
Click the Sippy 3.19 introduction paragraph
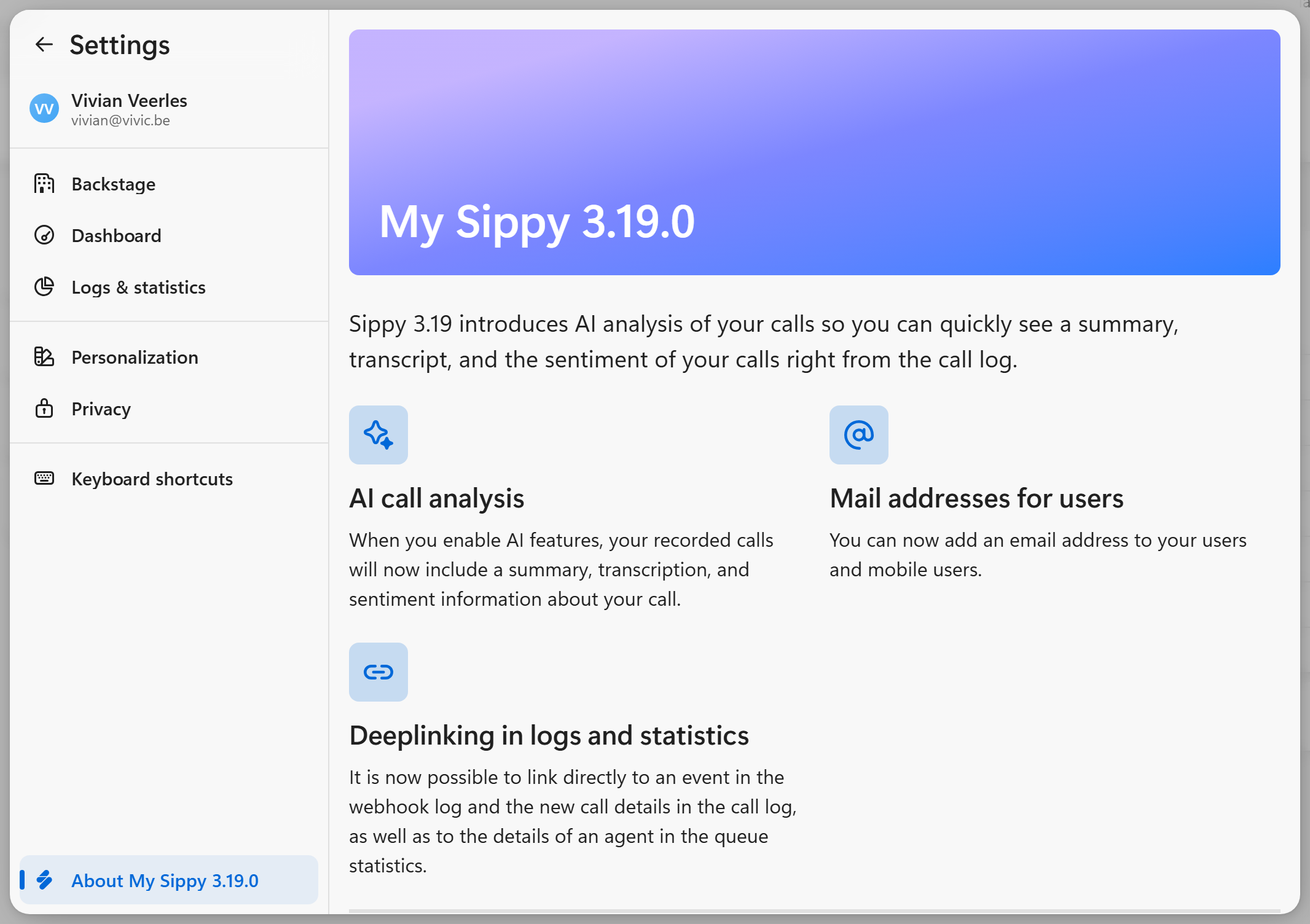coord(764,342)
